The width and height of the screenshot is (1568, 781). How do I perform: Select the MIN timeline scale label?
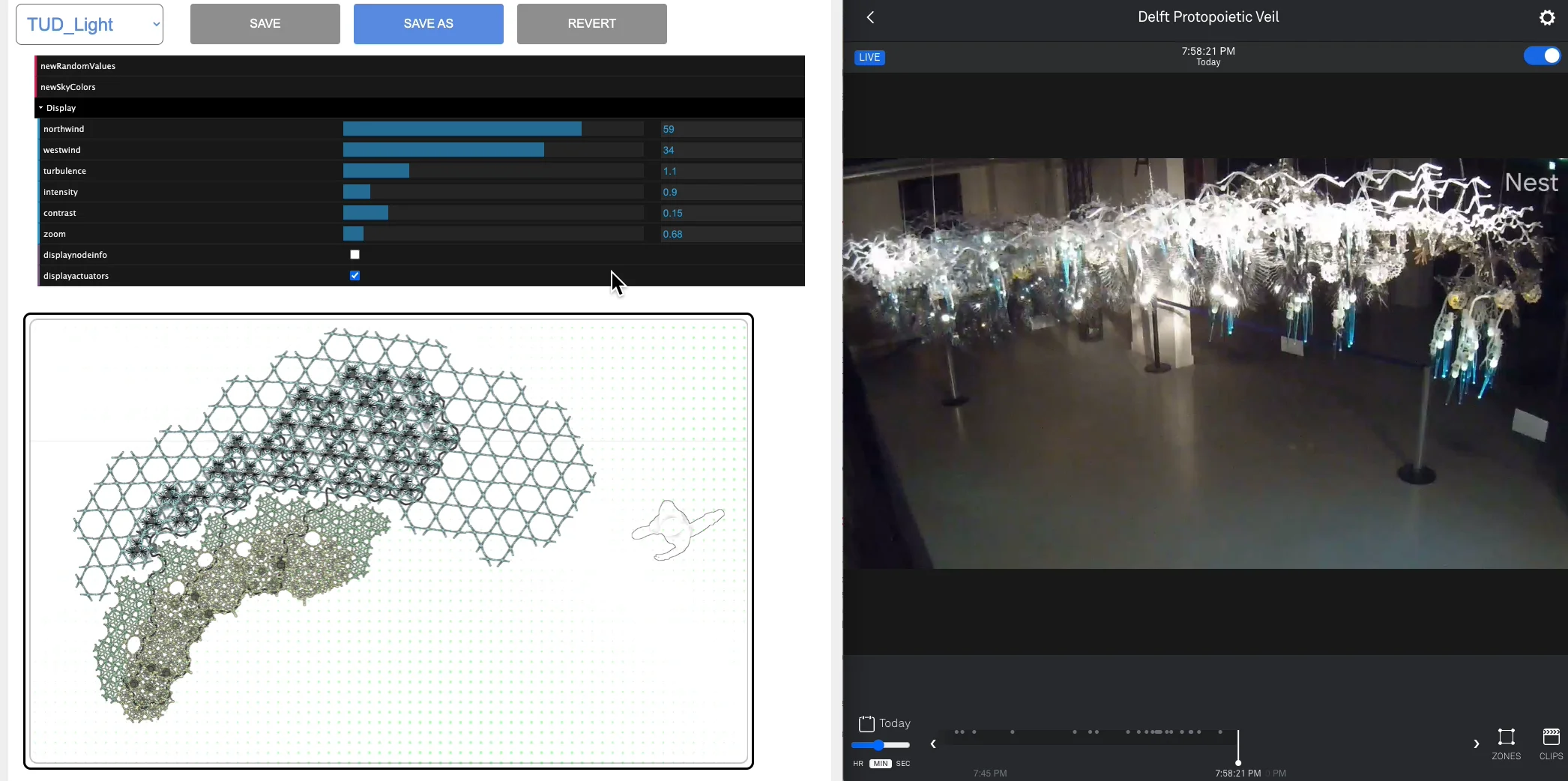[881, 764]
